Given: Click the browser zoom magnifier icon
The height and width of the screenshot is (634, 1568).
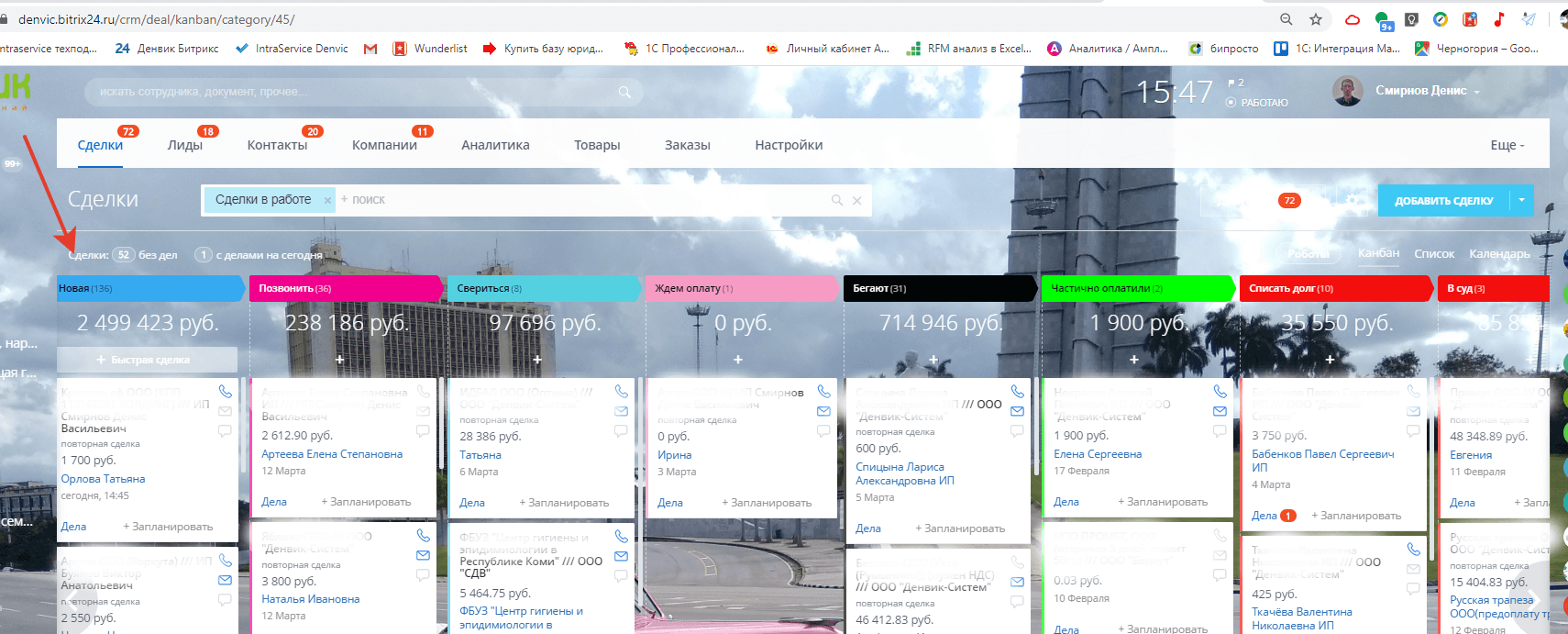Looking at the screenshot, I should pyautogui.click(x=1286, y=19).
